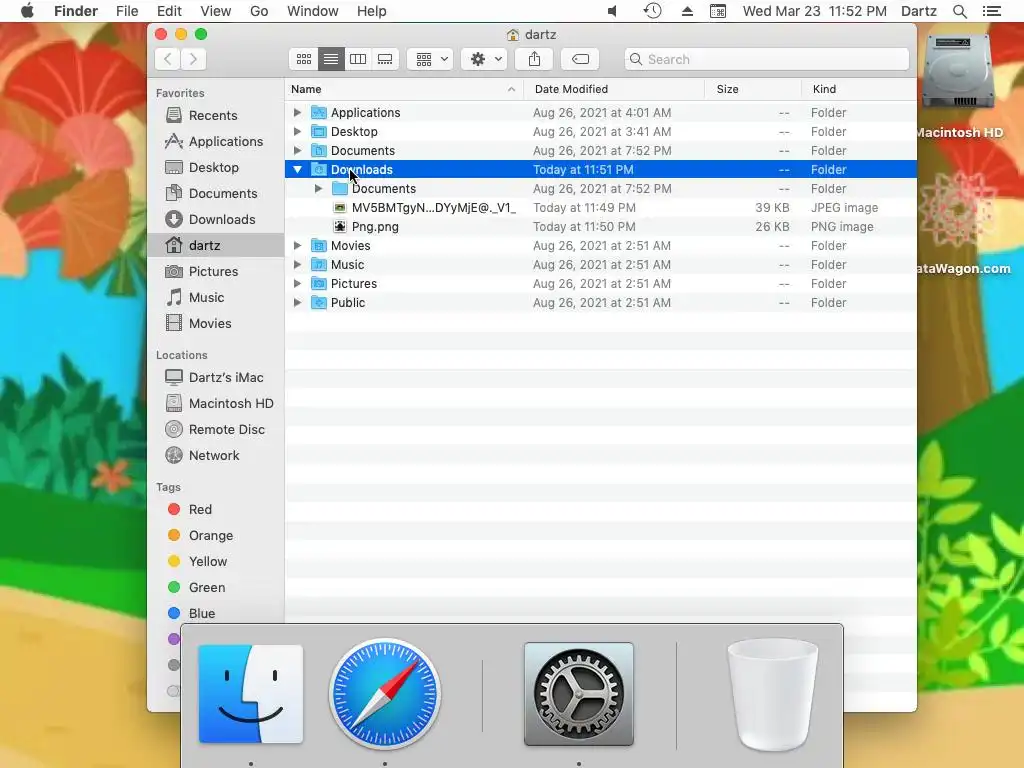Go back with the back arrow
The image size is (1024, 768).
[168, 59]
